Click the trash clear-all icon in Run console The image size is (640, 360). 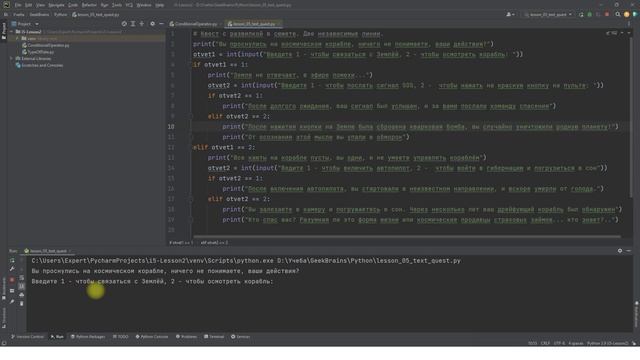point(22,304)
